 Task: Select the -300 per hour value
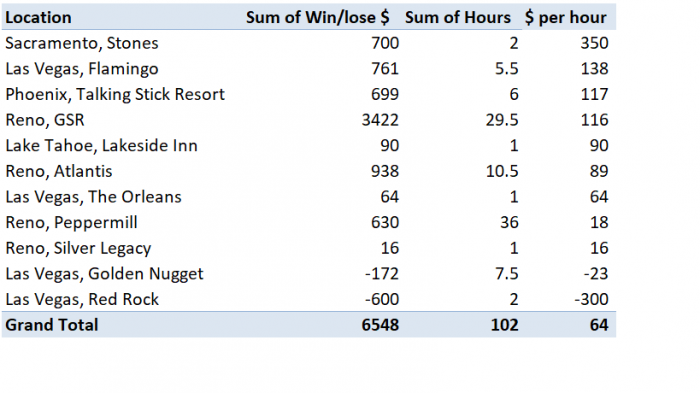click(591, 299)
